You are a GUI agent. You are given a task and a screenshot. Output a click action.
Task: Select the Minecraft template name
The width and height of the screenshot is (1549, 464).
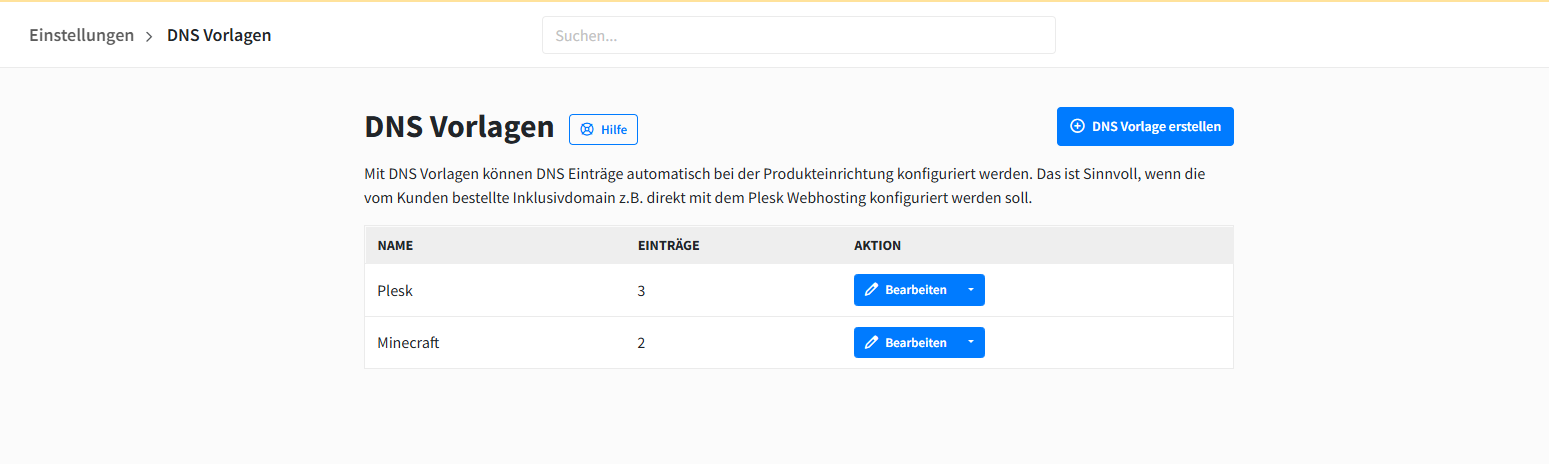pos(408,342)
